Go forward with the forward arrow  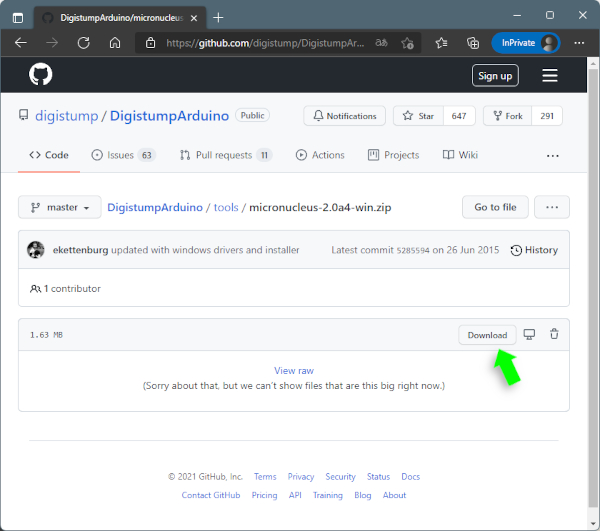tap(52, 42)
